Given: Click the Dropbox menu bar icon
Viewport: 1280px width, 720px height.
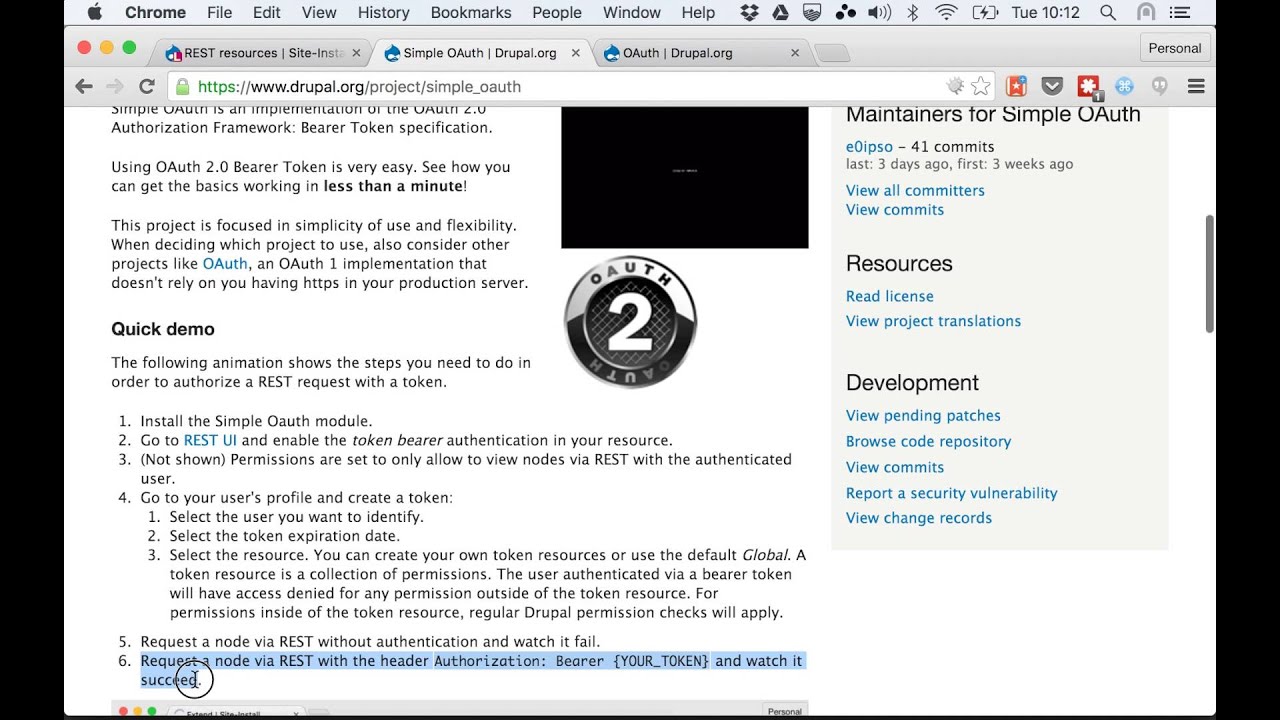Looking at the screenshot, I should pos(750,12).
